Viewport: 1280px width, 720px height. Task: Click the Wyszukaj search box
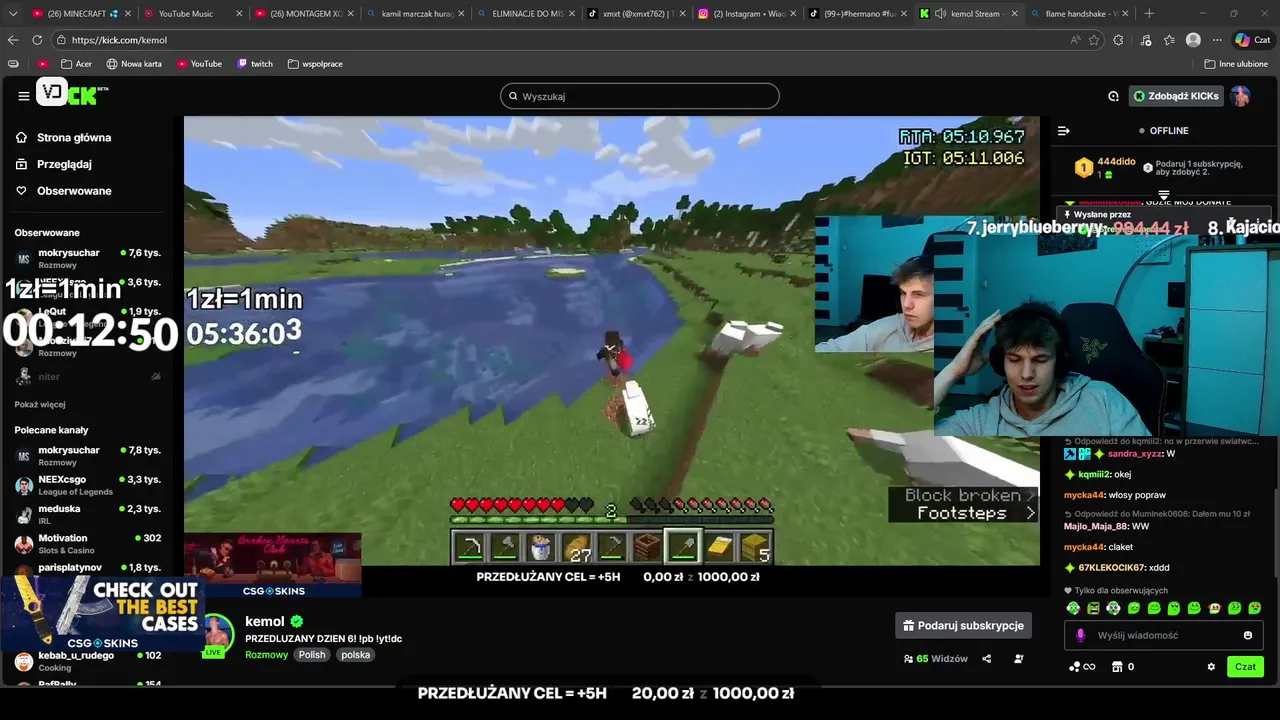point(640,96)
